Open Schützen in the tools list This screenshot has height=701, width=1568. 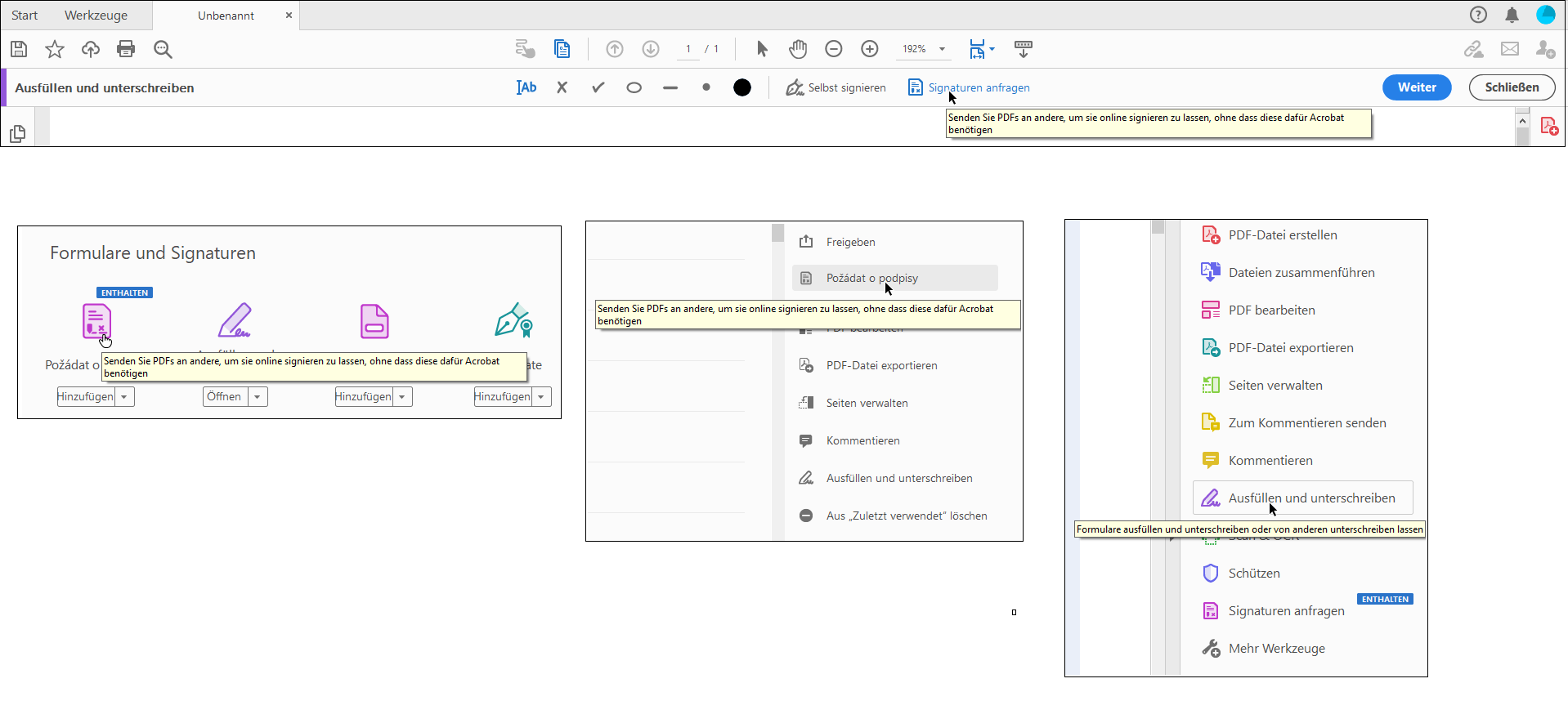point(1253,574)
